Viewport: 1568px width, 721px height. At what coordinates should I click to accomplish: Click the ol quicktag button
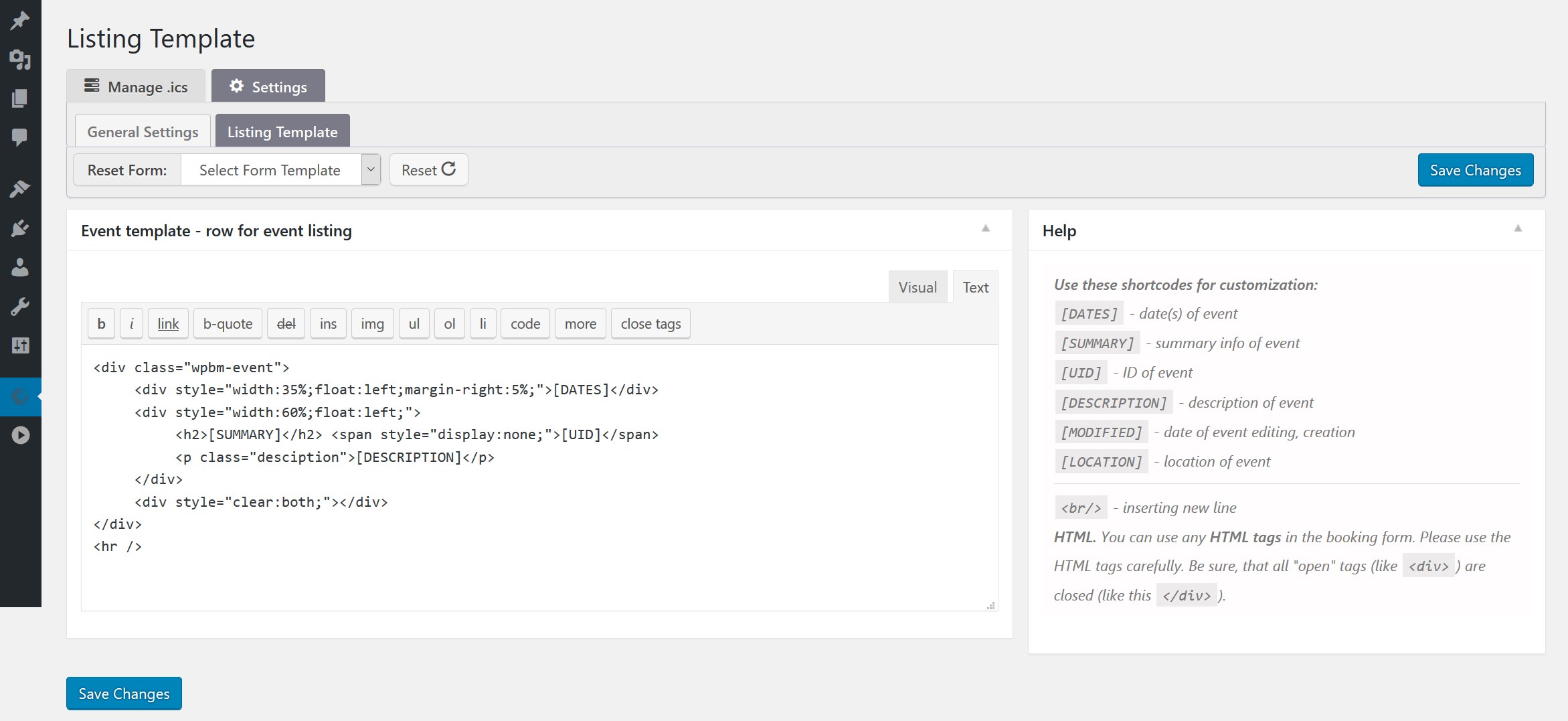(x=449, y=323)
